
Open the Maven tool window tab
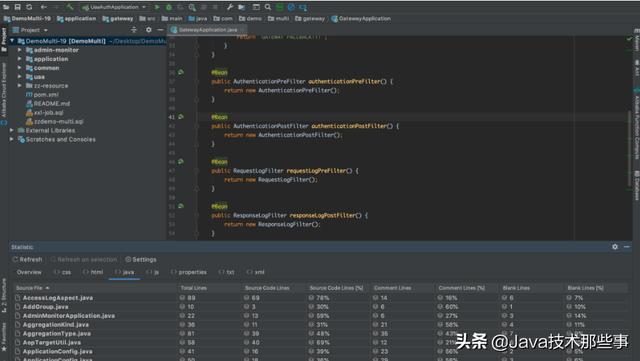(636, 41)
